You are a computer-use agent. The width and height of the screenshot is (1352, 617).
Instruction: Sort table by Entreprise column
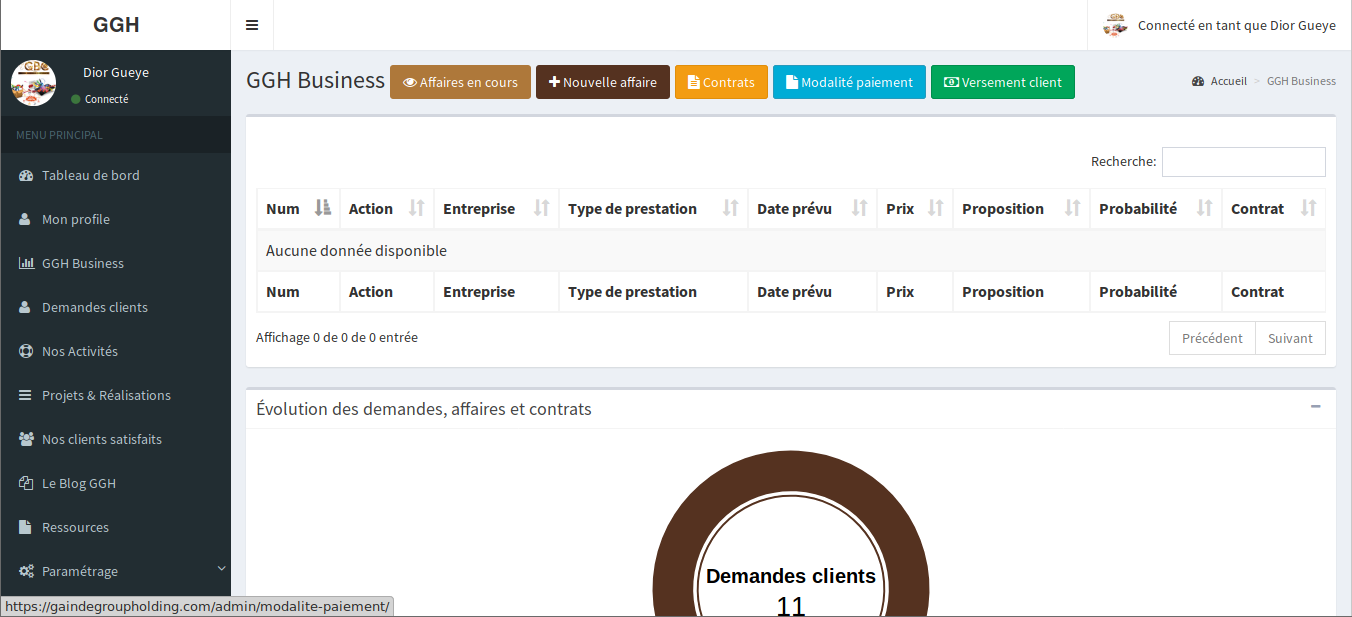[x=496, y=208]
